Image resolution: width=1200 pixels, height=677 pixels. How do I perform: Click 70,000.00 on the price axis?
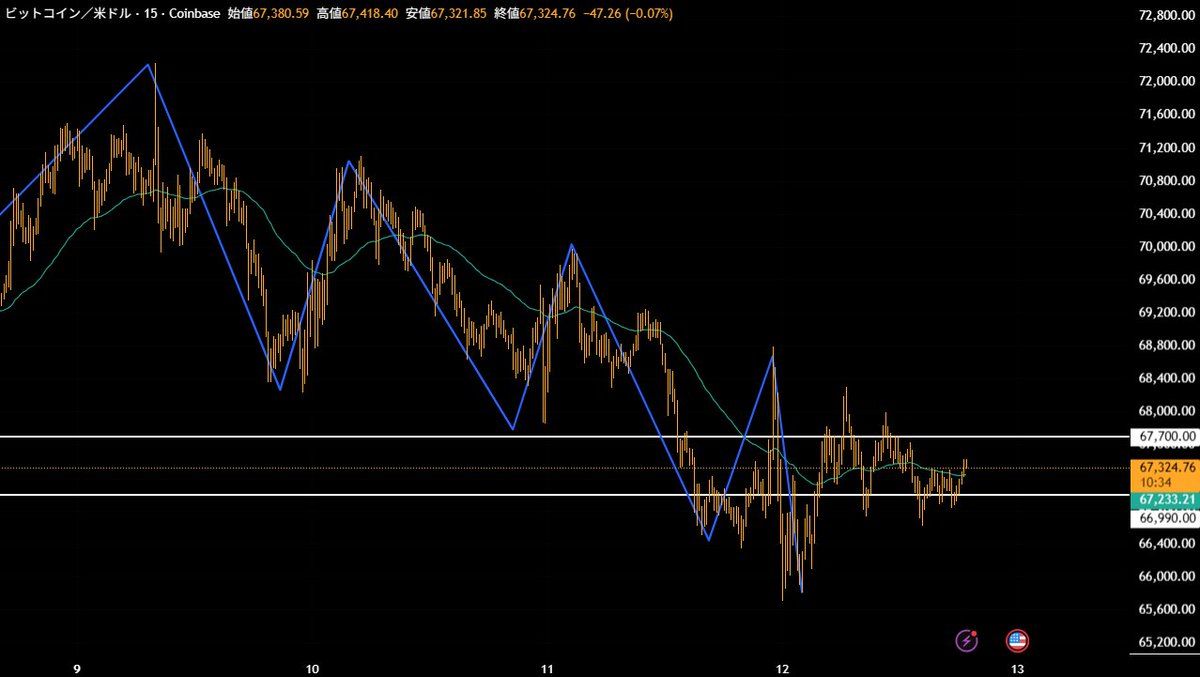coord(1166,246)
